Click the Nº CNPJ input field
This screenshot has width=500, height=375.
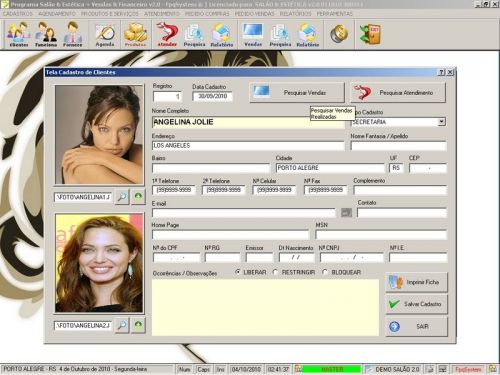(x=352, y=257)
